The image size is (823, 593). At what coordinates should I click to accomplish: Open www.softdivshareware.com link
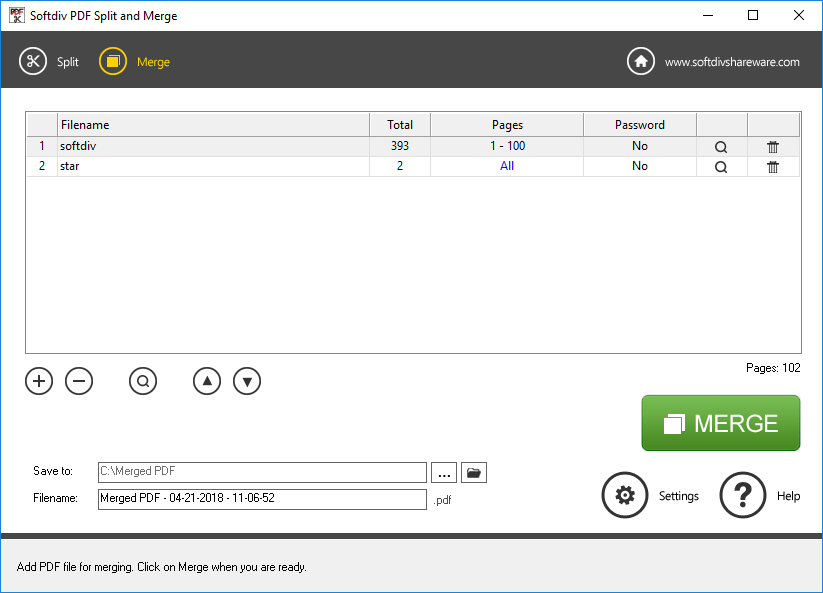pos(732,62)
